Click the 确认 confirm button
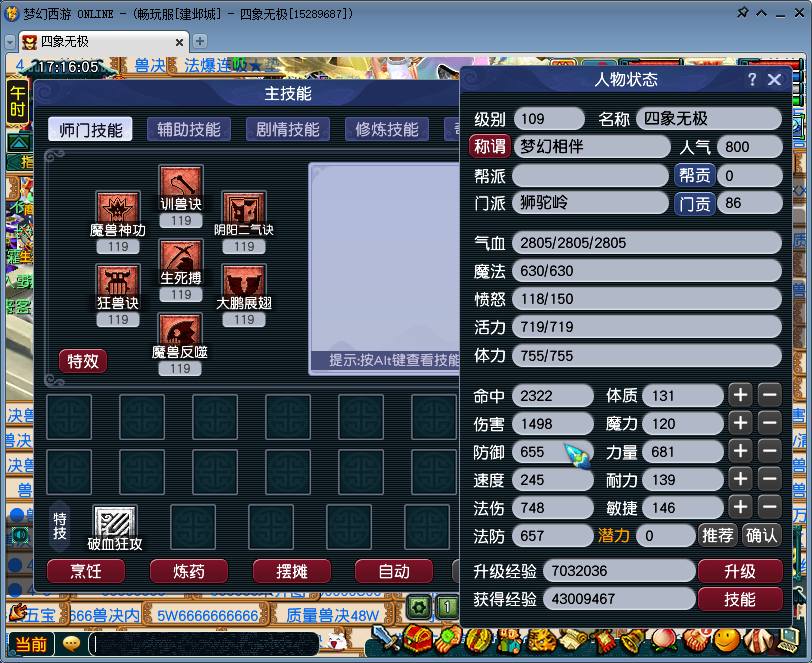This screenshot has height=663, width=812. click(x=761, y=535)
